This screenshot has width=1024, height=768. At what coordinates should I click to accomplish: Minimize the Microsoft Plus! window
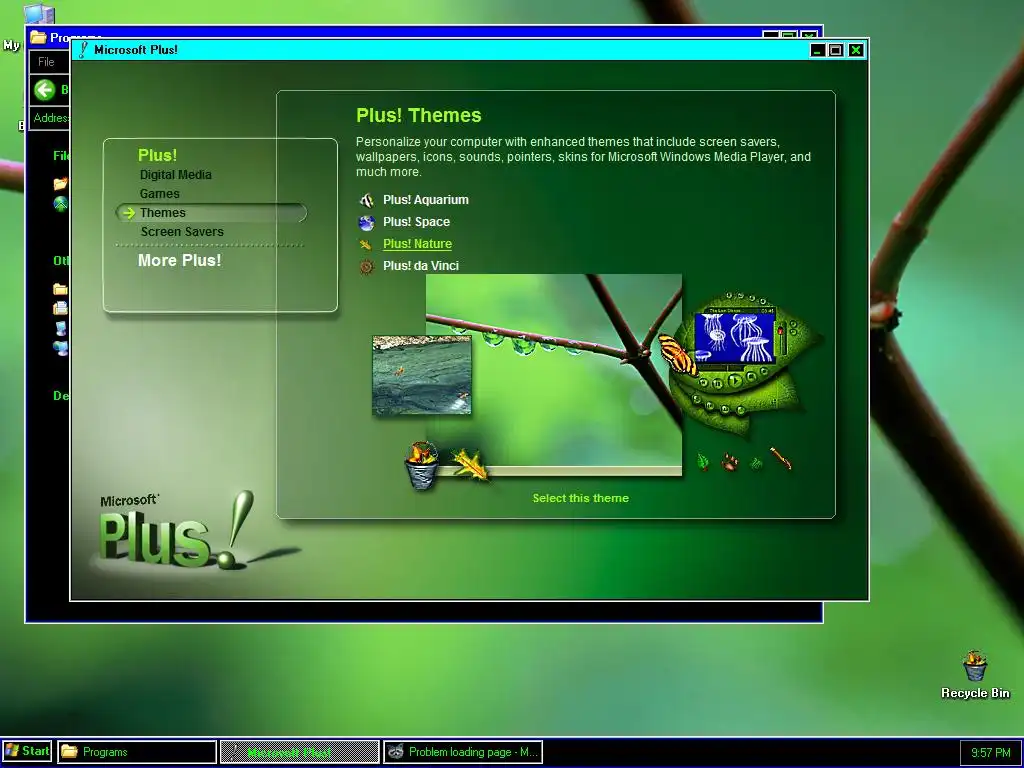pyautogui.click(x=818, y=50)
